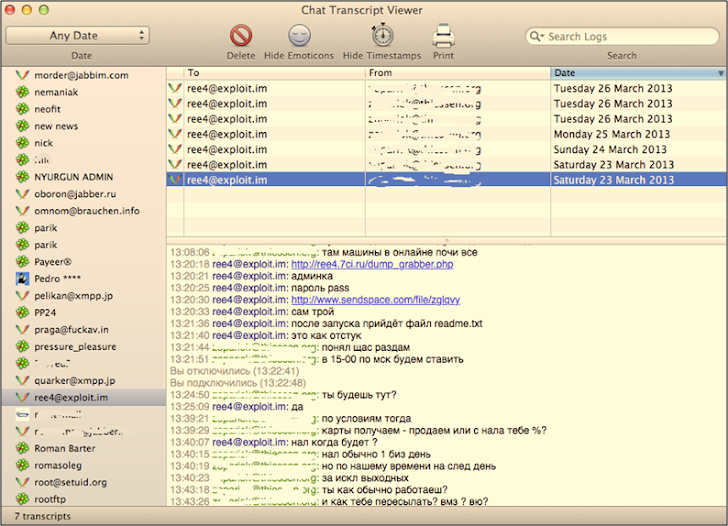
Task: Click the icon beside quarker@xmpp.jp
Action: [x=22, y=381]
